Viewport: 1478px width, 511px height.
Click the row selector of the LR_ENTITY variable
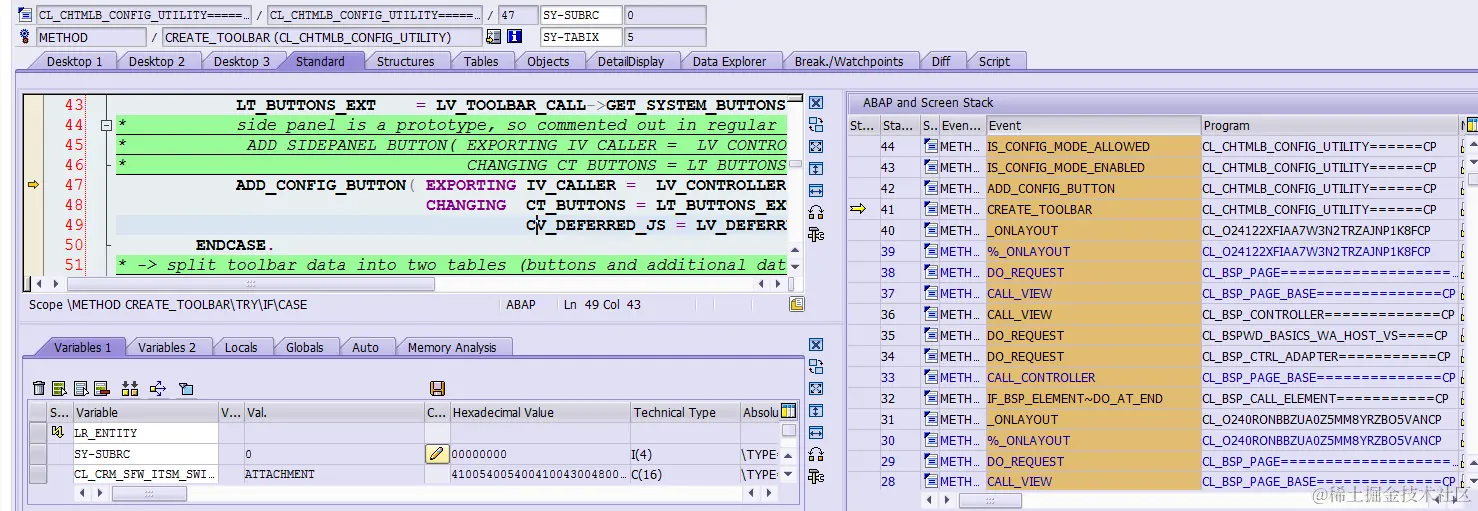pyautogui.click(x=38, y=433)
